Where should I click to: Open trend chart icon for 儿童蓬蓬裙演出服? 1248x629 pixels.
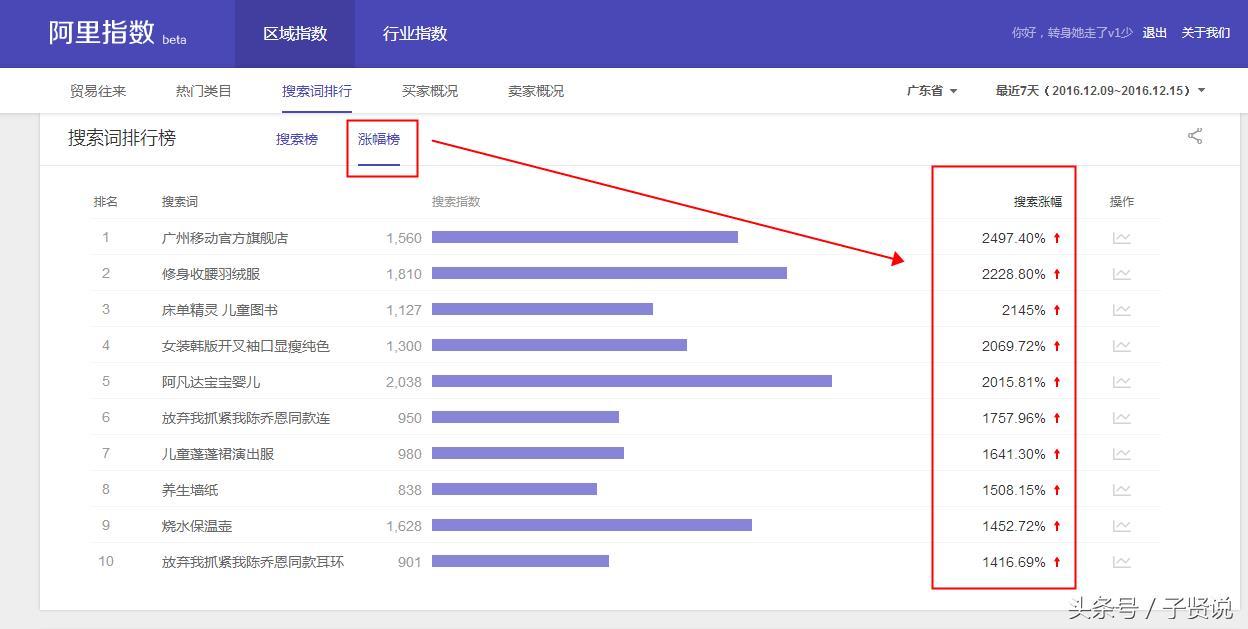tap(1122, 454)
